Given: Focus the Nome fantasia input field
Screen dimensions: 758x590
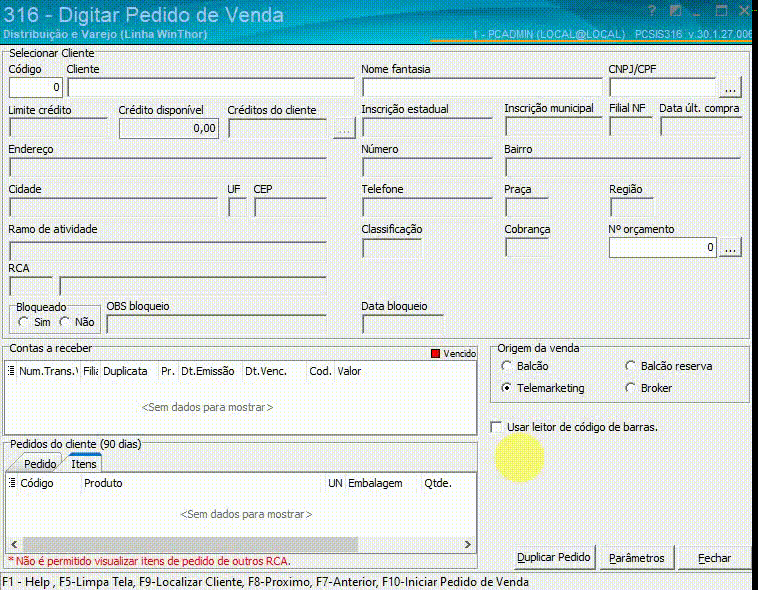Looking at the screenshot, I should 482,88.
